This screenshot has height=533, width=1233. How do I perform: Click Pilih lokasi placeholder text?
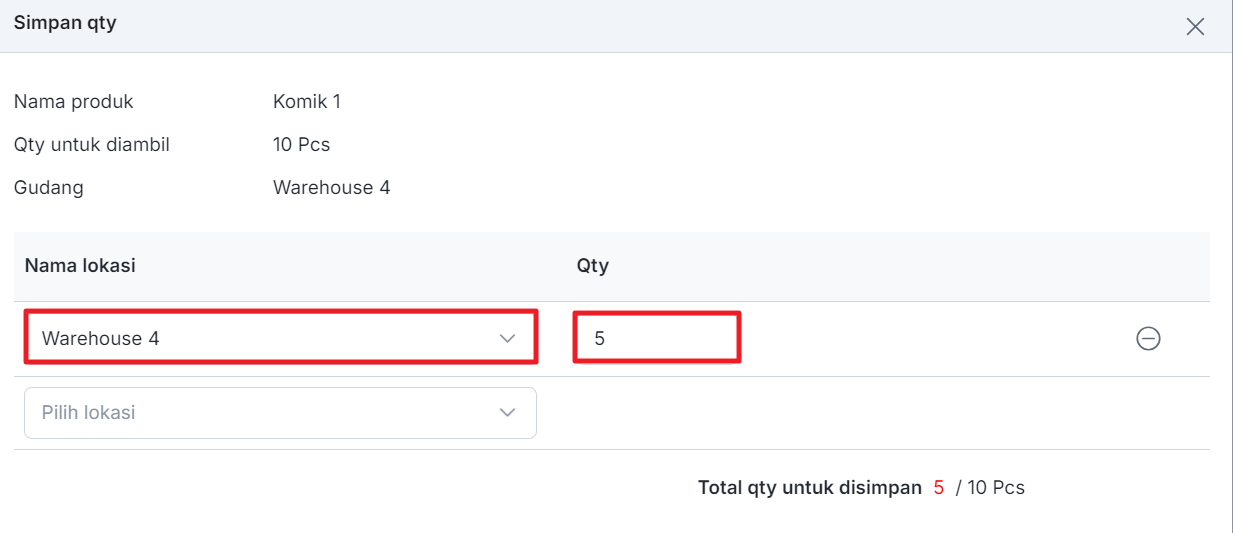tap(88, 412)
